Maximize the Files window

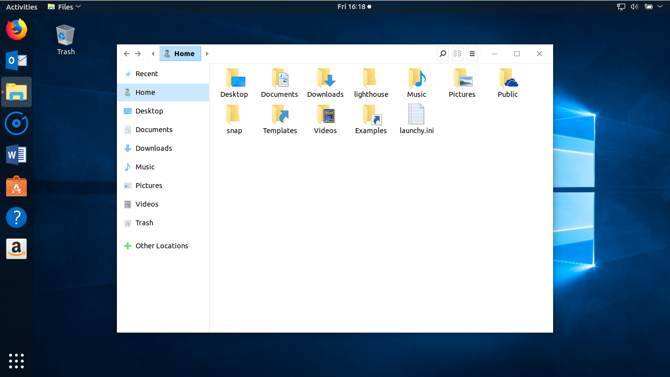[517, 53]
